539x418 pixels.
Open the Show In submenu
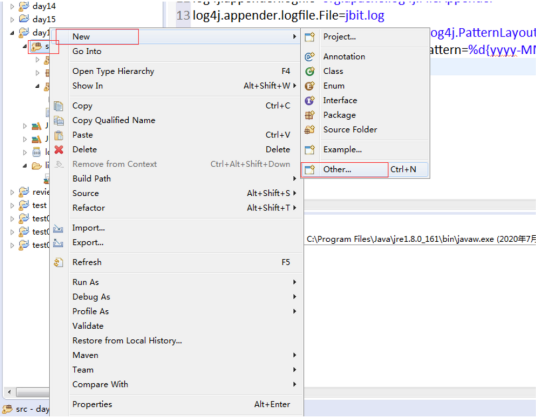(x=177, y=86)
